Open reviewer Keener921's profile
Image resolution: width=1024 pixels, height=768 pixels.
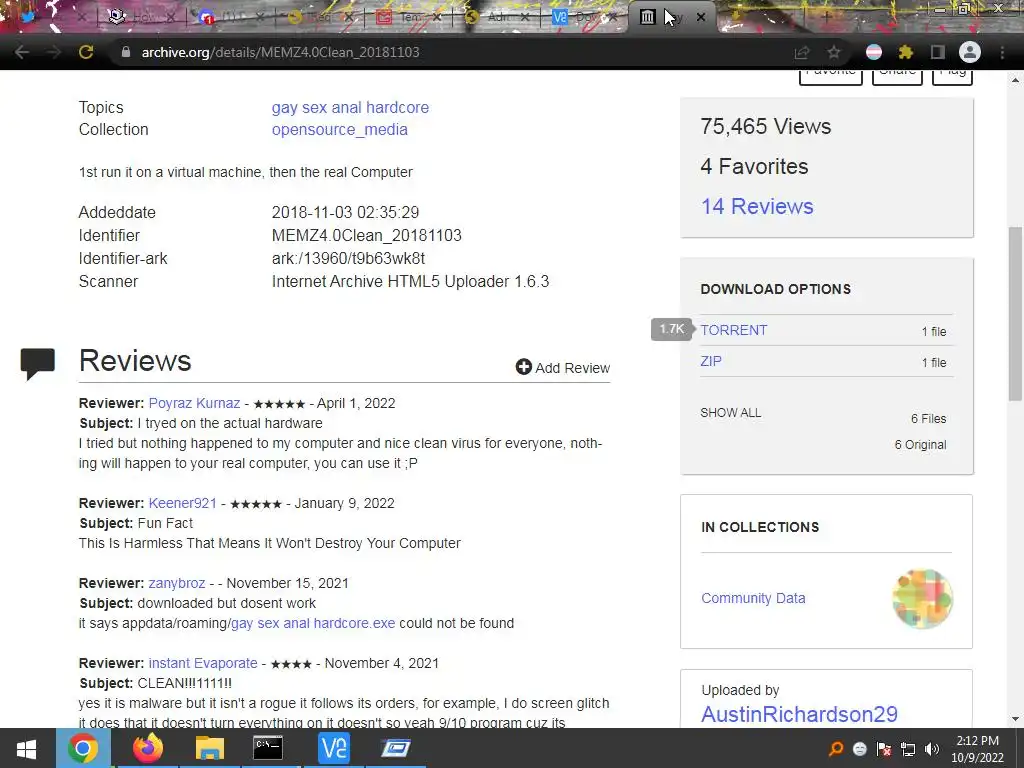(x=182, y=503)
